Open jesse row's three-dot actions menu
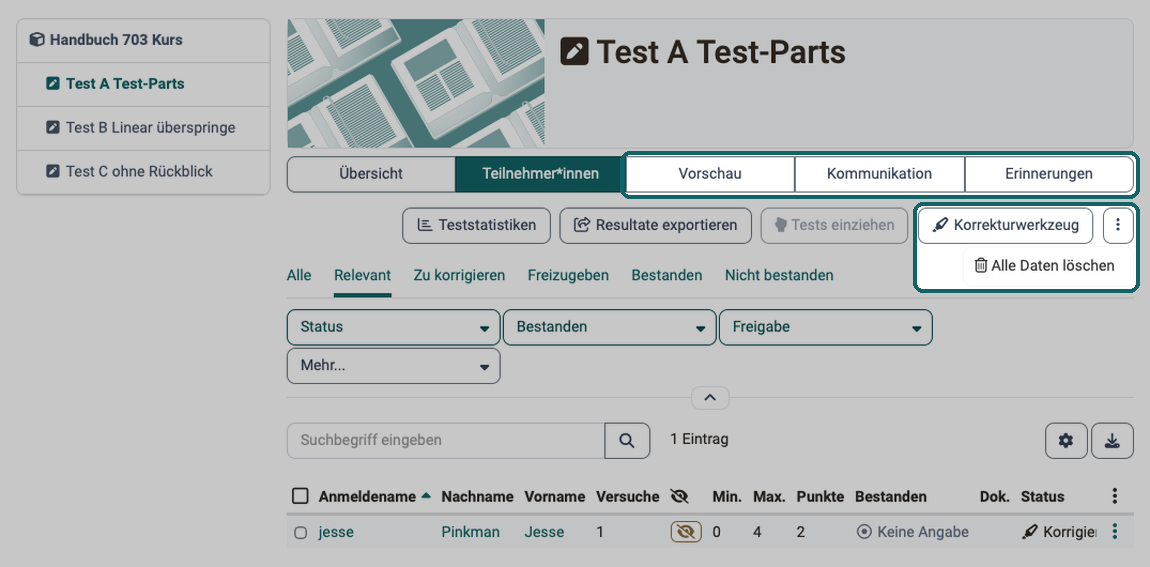 1115,532
